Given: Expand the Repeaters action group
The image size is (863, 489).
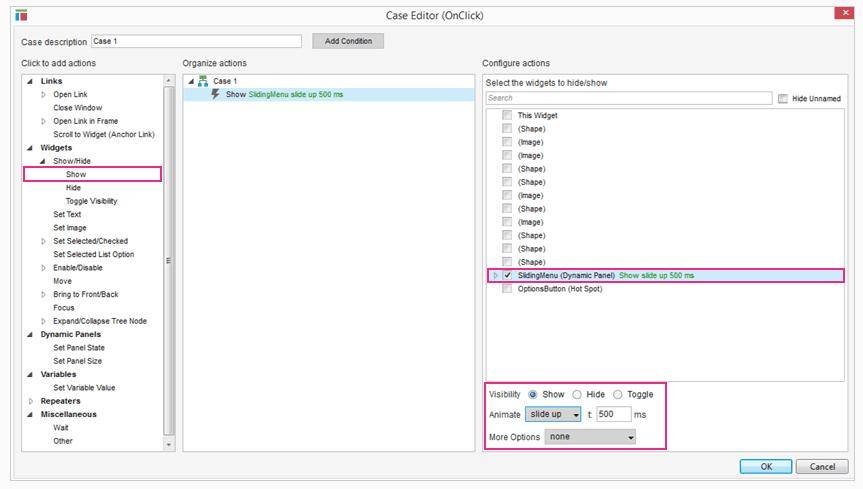Looking at the screenshot, I should [x=29, y=401].
